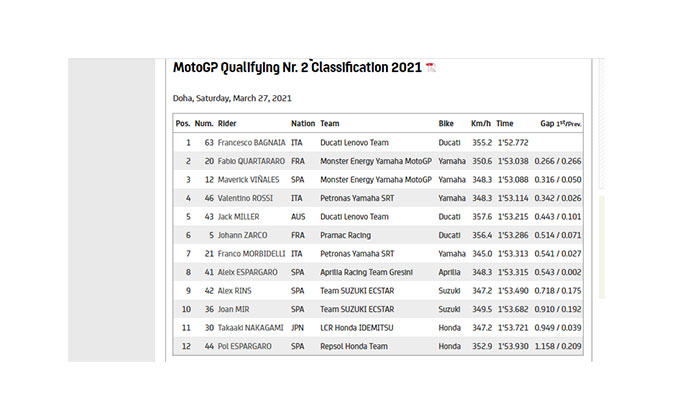Click the Km/h column header
700x400 pixels.
(479, 123)
